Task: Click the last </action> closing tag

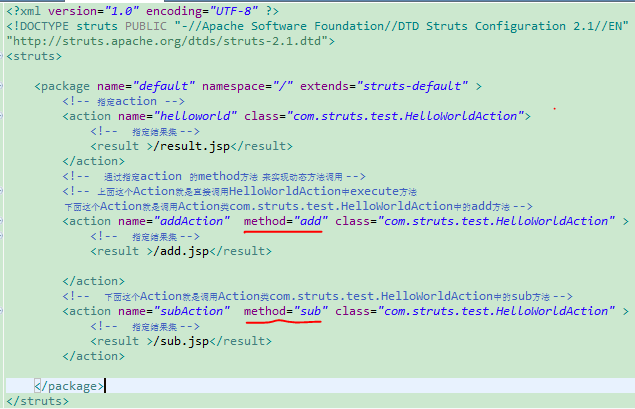Action: tap(94, 356)
